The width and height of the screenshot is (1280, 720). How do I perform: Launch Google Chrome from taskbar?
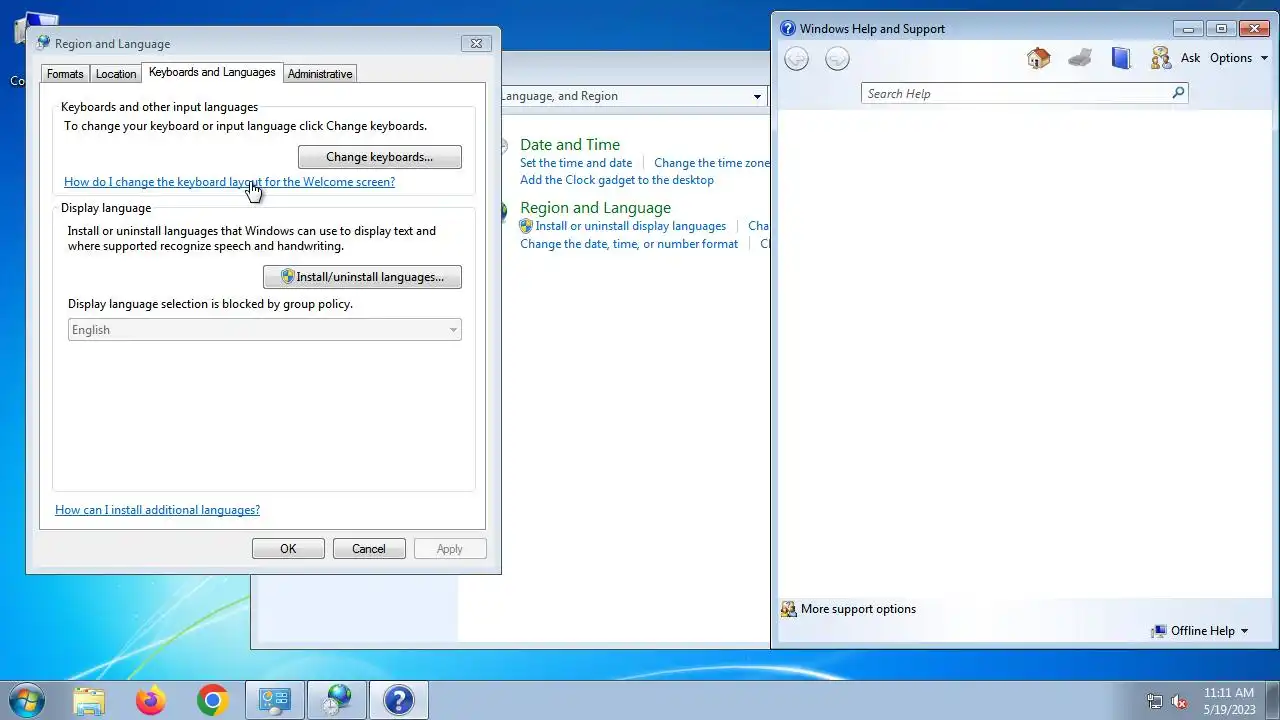[212, 700]
